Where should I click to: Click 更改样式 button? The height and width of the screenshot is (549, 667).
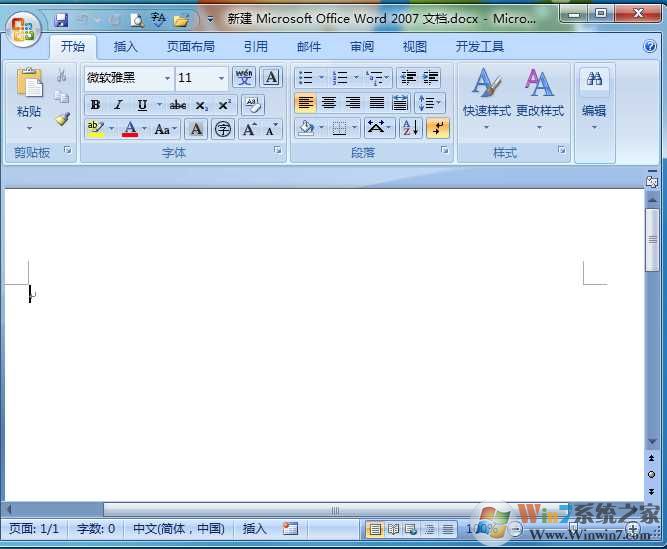click(x=540, y=99)
